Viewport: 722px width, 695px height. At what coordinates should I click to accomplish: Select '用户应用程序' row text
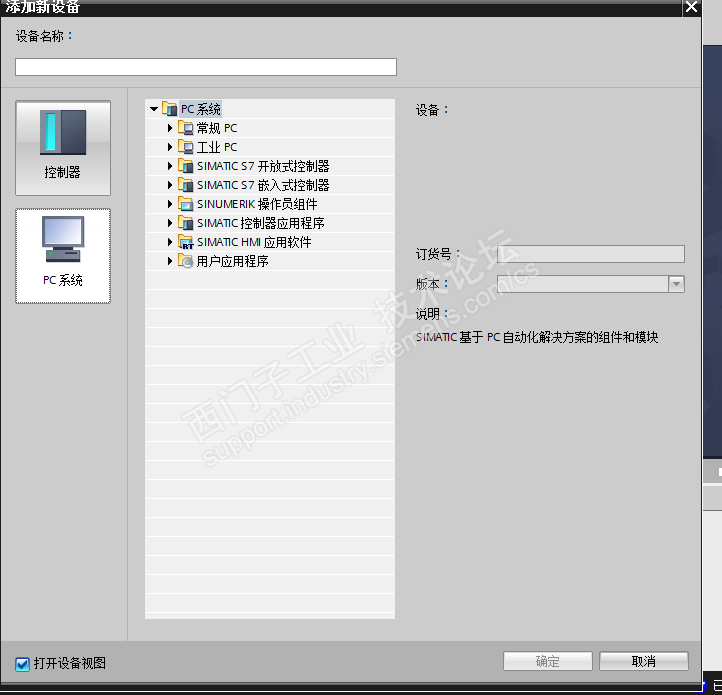click(233, 261)
